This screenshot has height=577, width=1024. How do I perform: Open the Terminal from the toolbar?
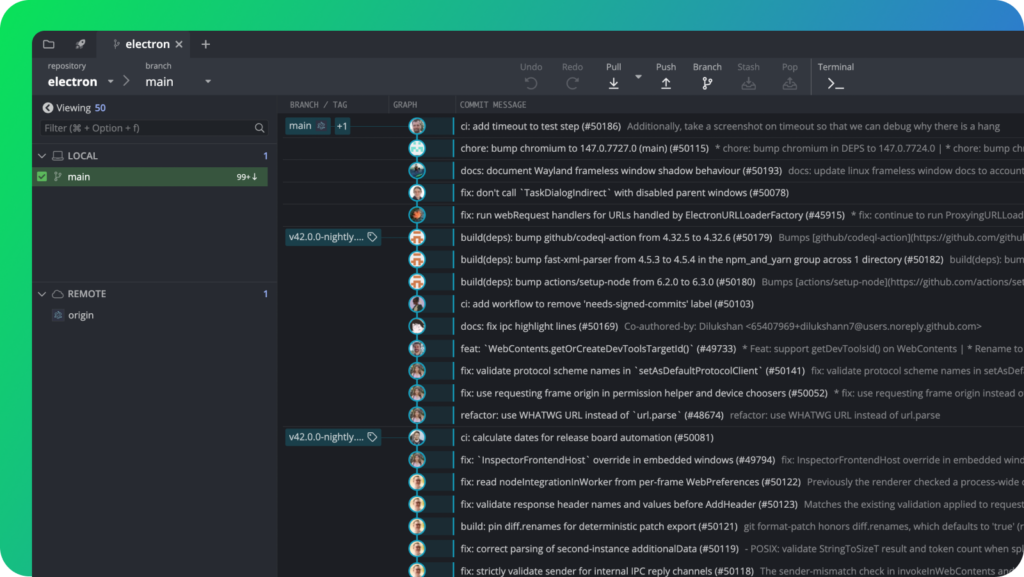tap(835, 84)
